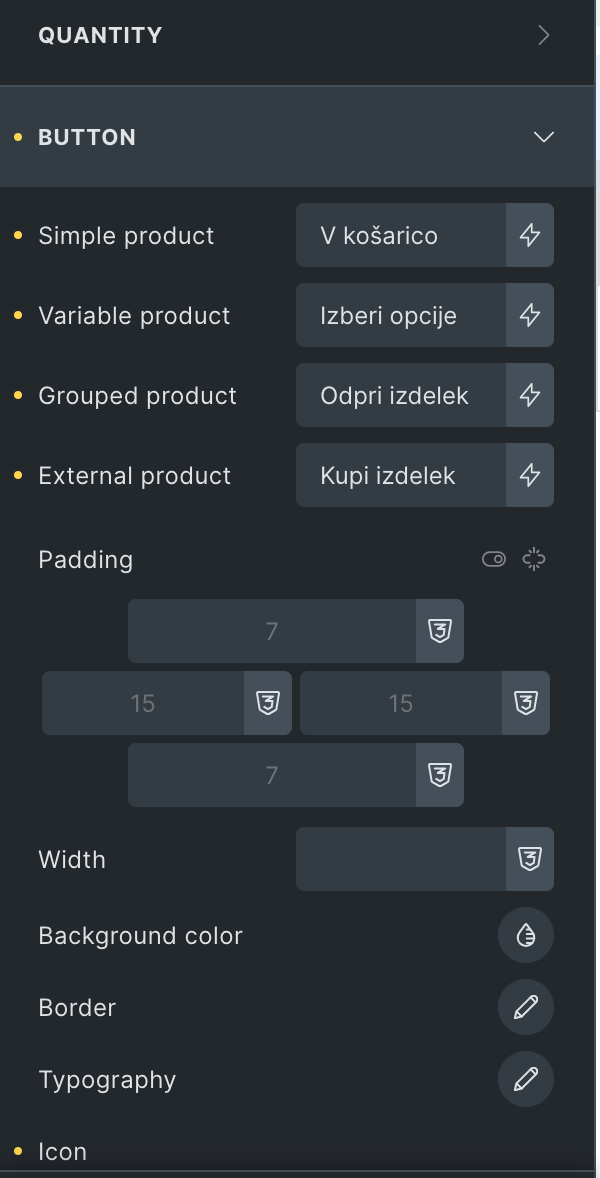Viewport: 600px width, 1178px height.
Task: Expand the Quantity section
Action: coord(543,35)
